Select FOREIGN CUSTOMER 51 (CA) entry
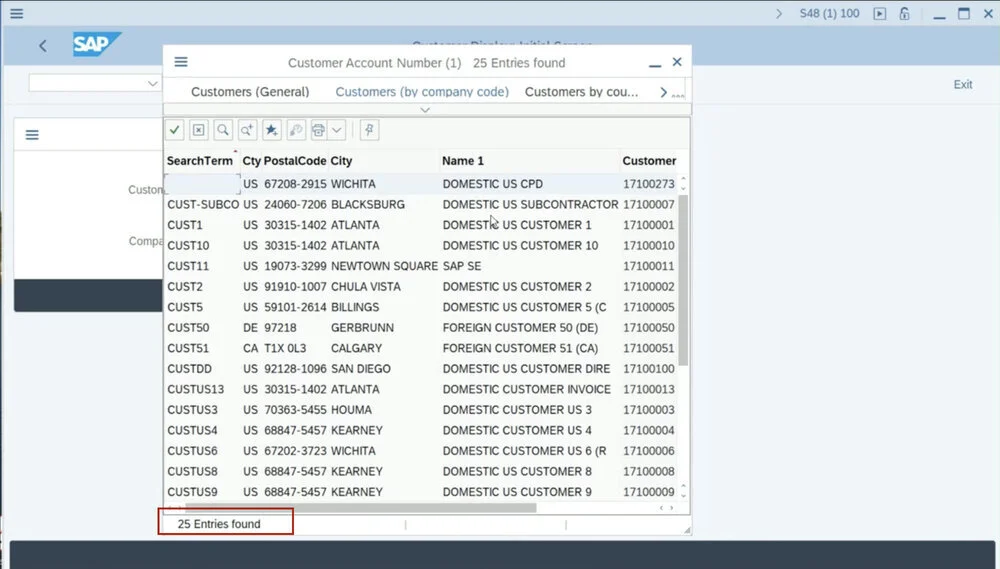This screenshot has height=569, width=1000. pyautogui.click(x=520, y=348)
